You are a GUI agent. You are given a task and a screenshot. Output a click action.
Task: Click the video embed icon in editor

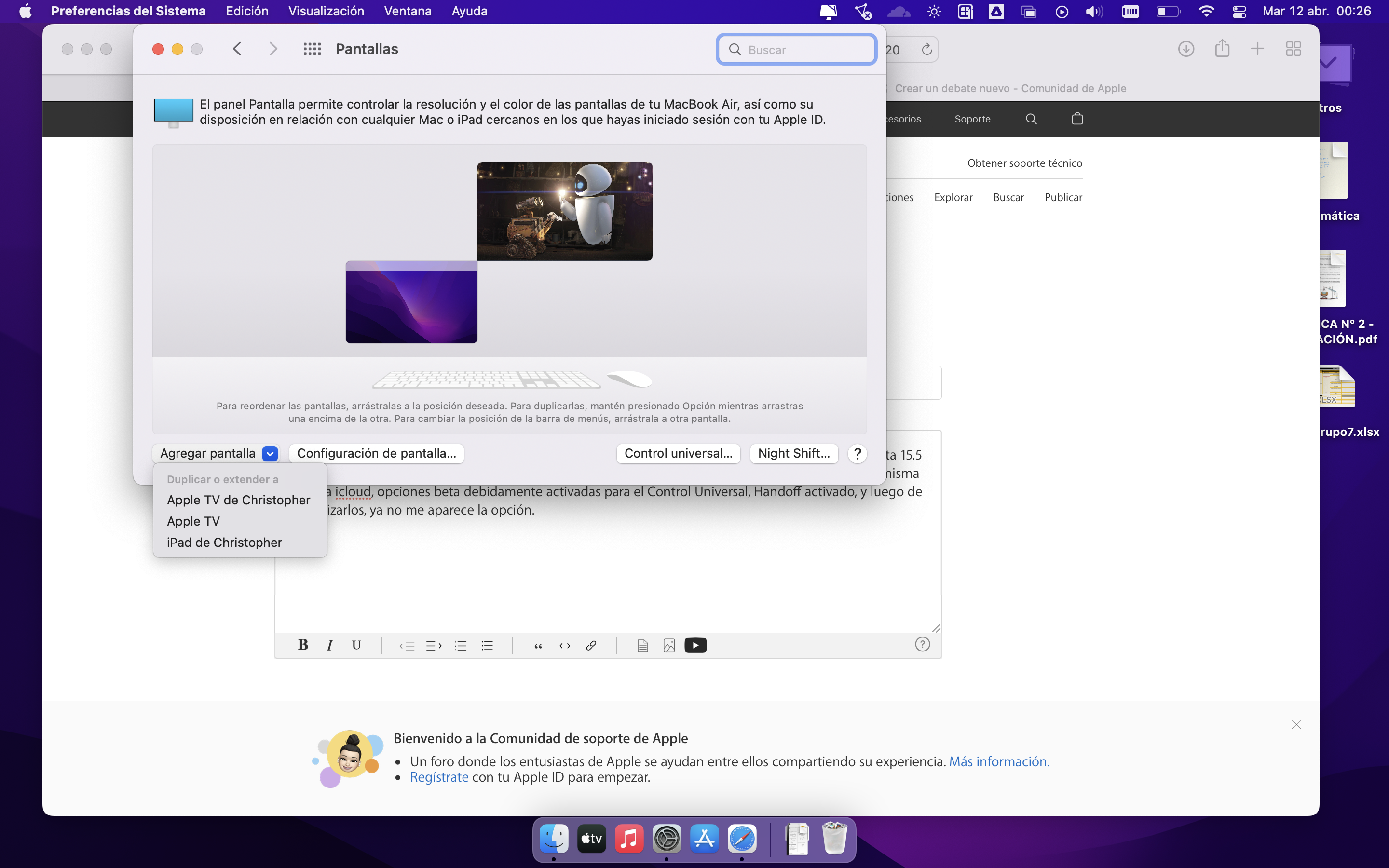click(695, 645)
